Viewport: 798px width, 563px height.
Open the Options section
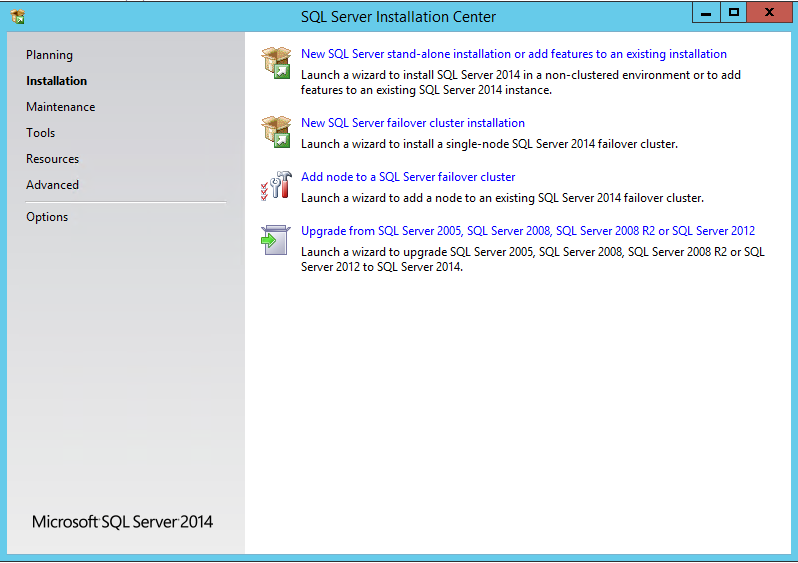click(x=47, y=217)
